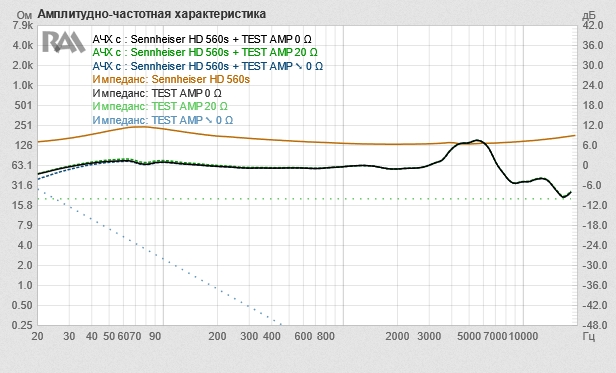The width and height of the screenshot is (616, 373).
Task: Click the "20" frequency axis label
Action: click(38, 336)
